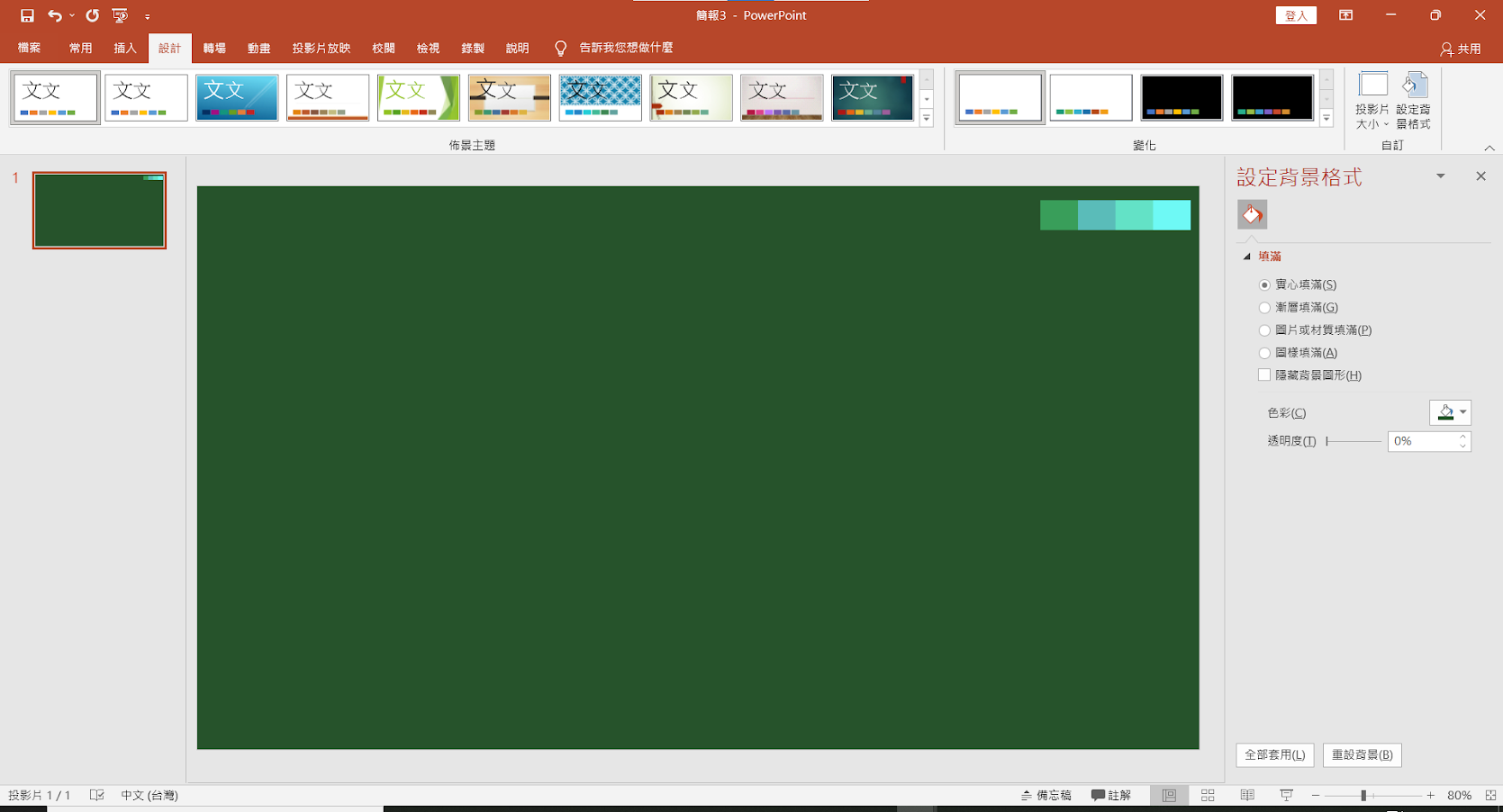Switch to the 轉場 tab
Image resolution: width=1503 pixels, height=812 pixels.
pyautogui.click(x=214, y=48)
